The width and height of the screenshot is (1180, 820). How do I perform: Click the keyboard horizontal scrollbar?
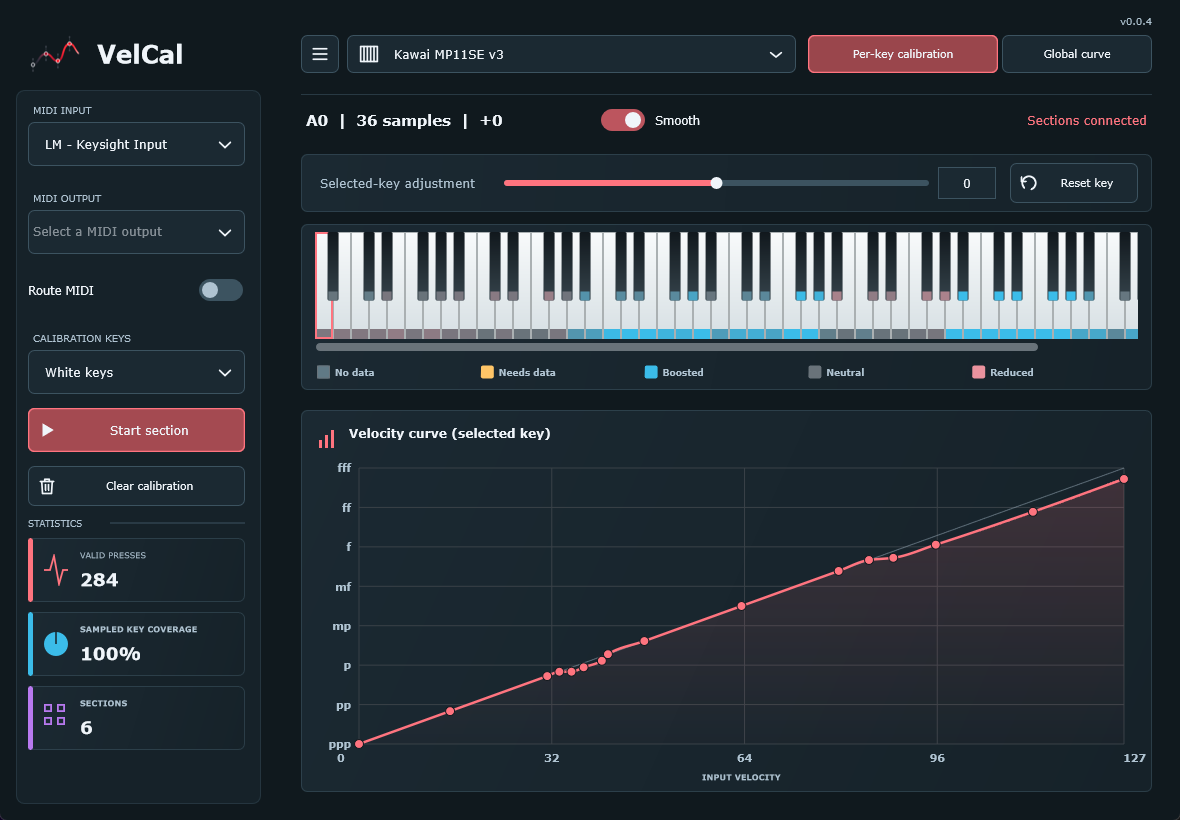[x=677, y=348]
